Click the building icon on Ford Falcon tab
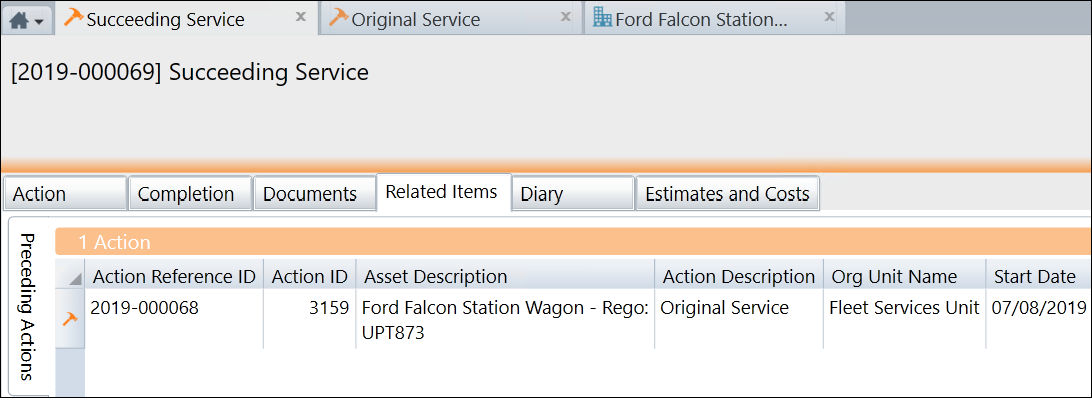This screenshot has height=398, width=1092. click(x=602, y=17)
